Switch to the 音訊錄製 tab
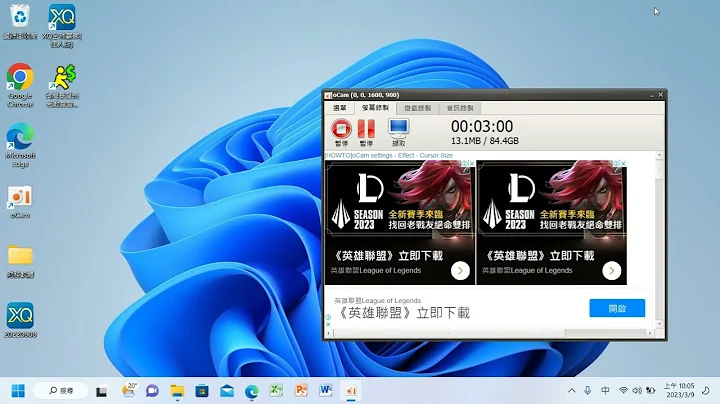Image resolution: width=720 pixels, height=404 pixels. [x=460, y=108]
